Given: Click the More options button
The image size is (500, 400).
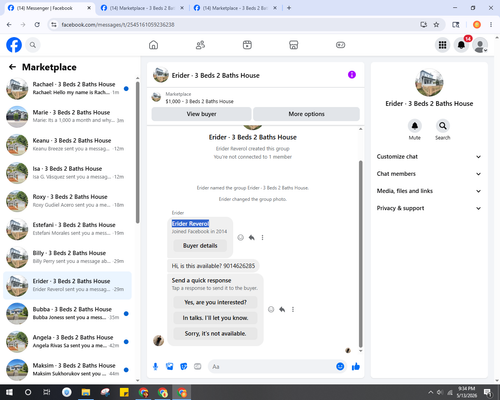Looking at the screenshot, I should pos(306,114).
